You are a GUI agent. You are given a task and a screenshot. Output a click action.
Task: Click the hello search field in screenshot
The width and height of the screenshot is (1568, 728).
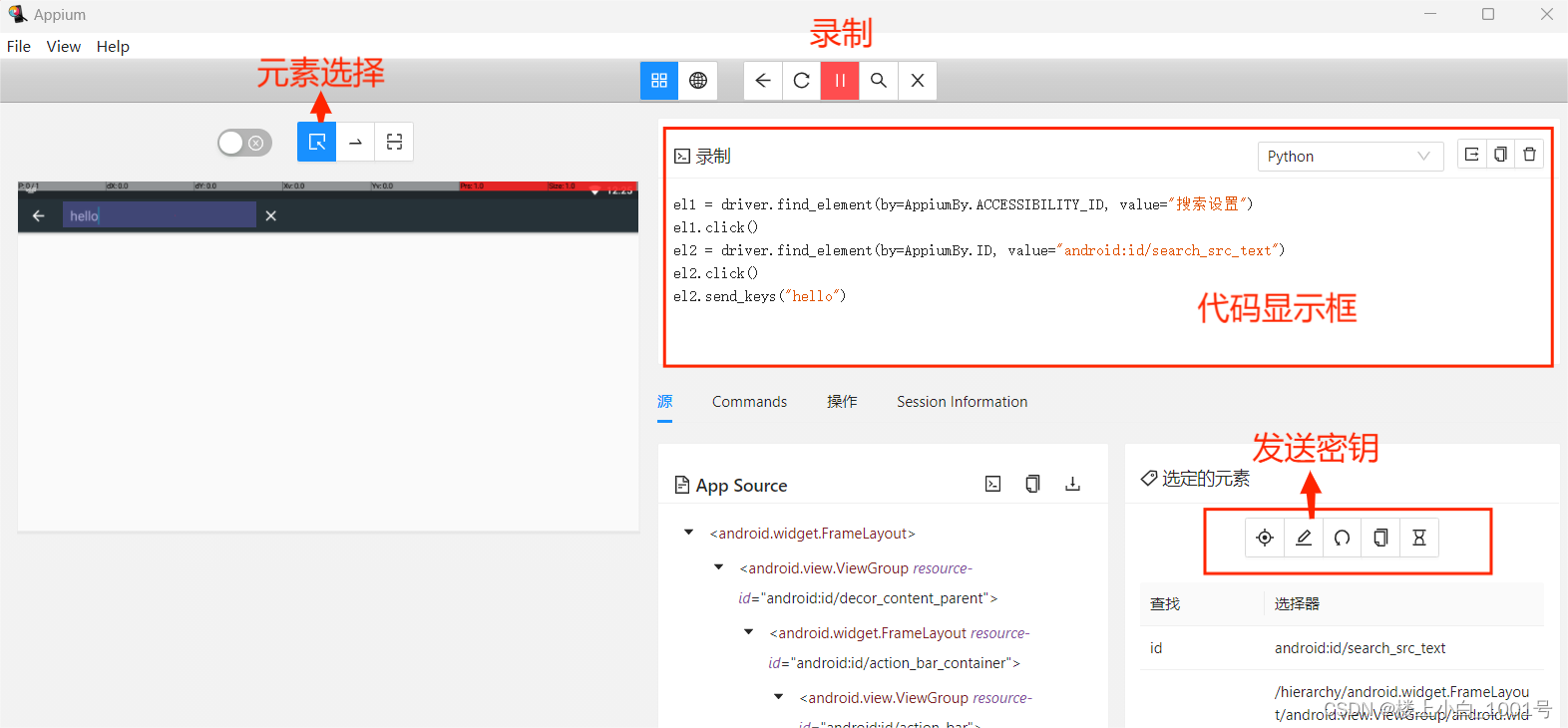pos(160,215)
